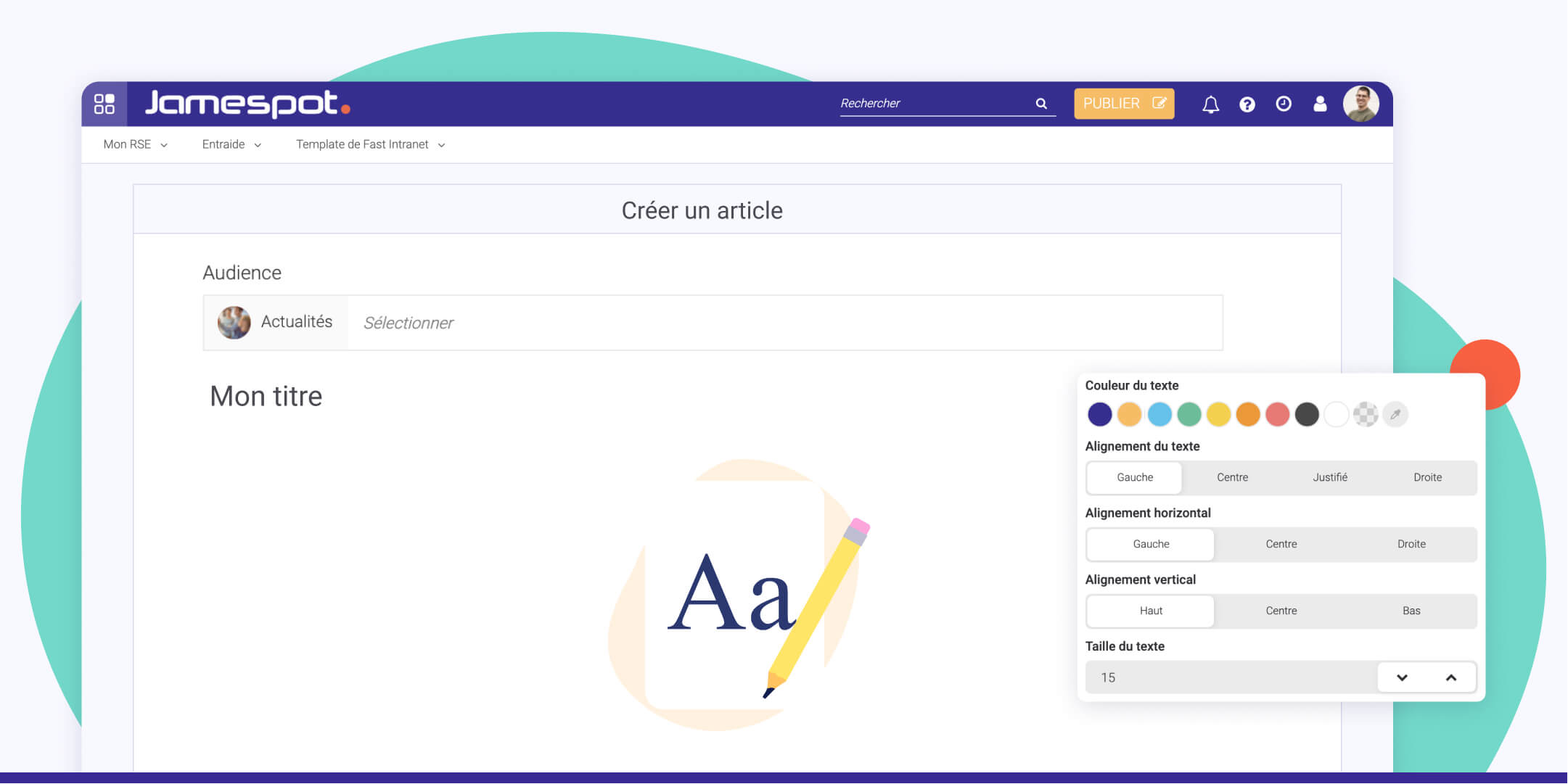1568x784 pixels.
Task: Select Bas vertical alignment option
Action: (x=1410, y=611)
